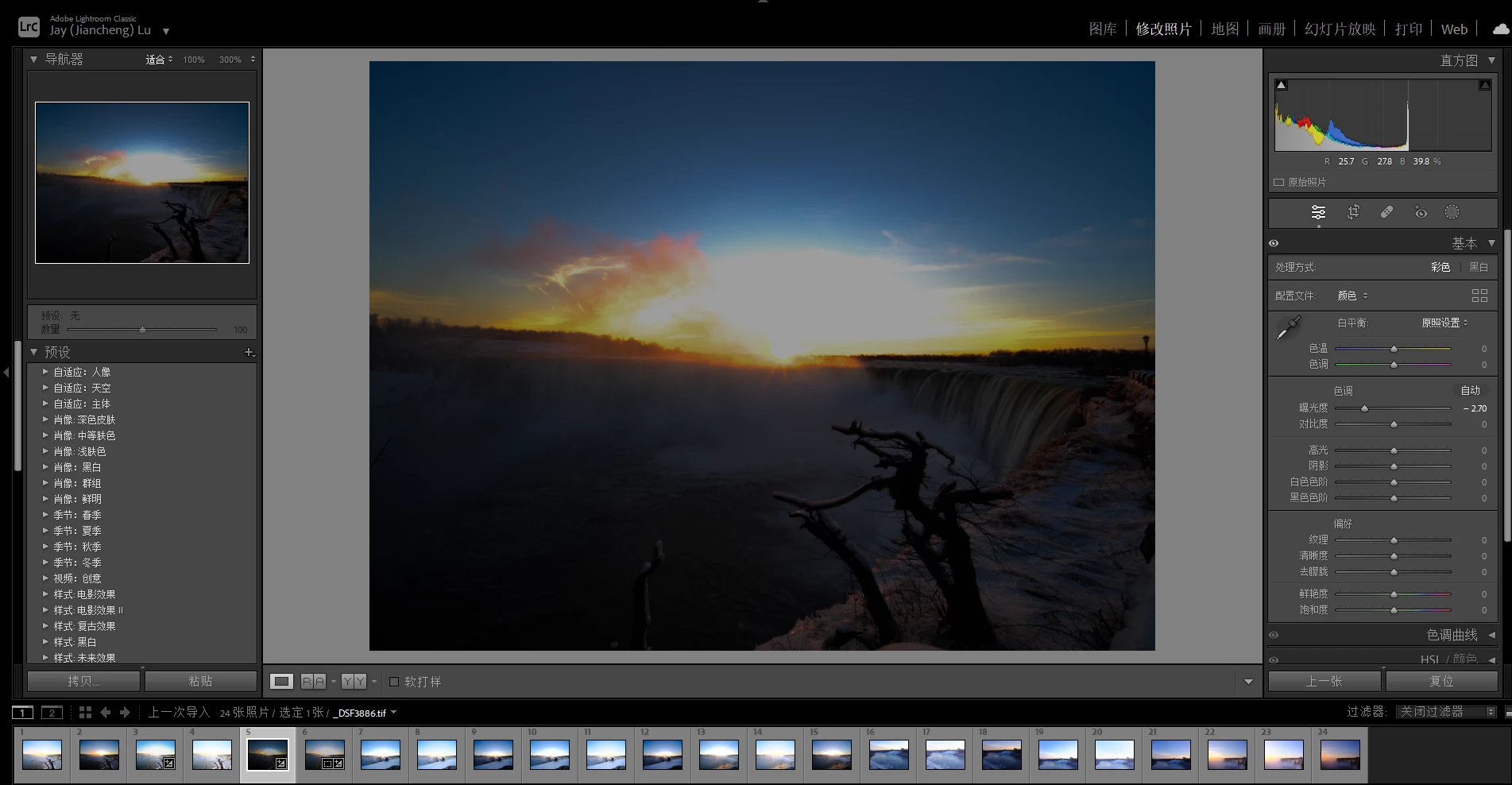
Task: Open the 关闭过滤器 filter dropdown
Action: pyautogui.click(x=1446, y=712)
